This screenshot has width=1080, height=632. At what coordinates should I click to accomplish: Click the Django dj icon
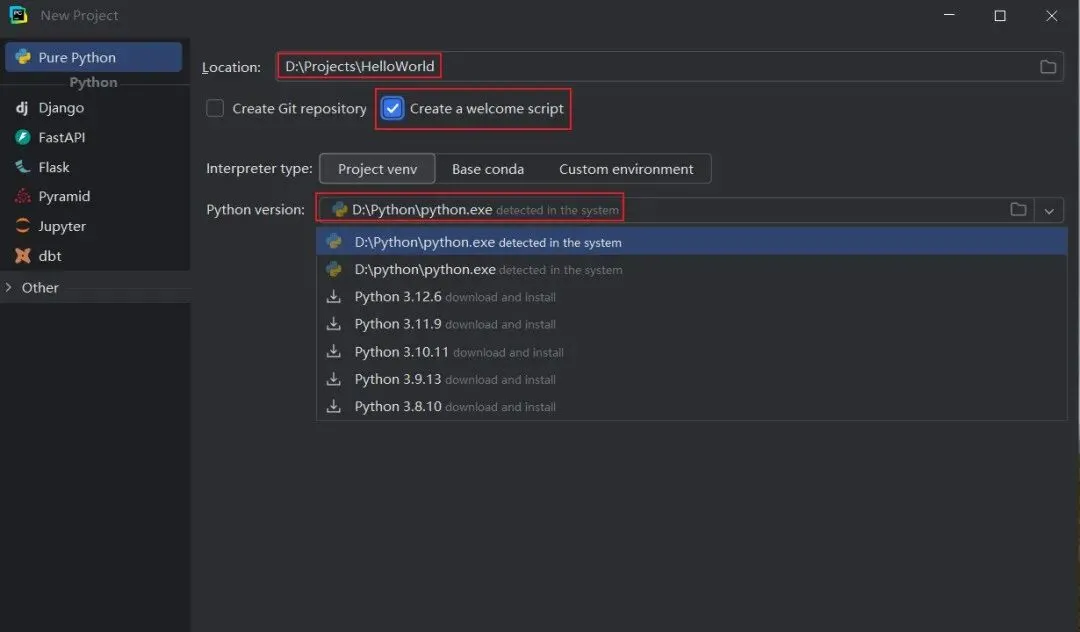pos(22,108)
